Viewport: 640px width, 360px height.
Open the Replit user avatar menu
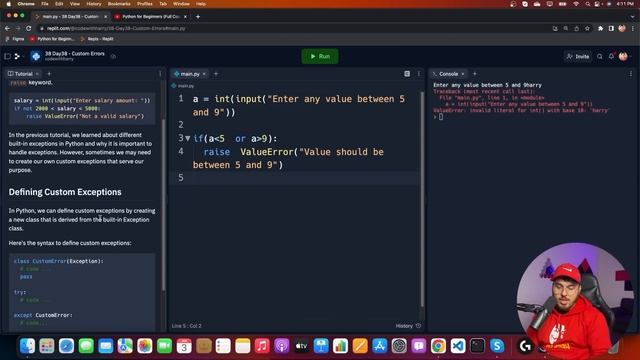tap(623, 56)
